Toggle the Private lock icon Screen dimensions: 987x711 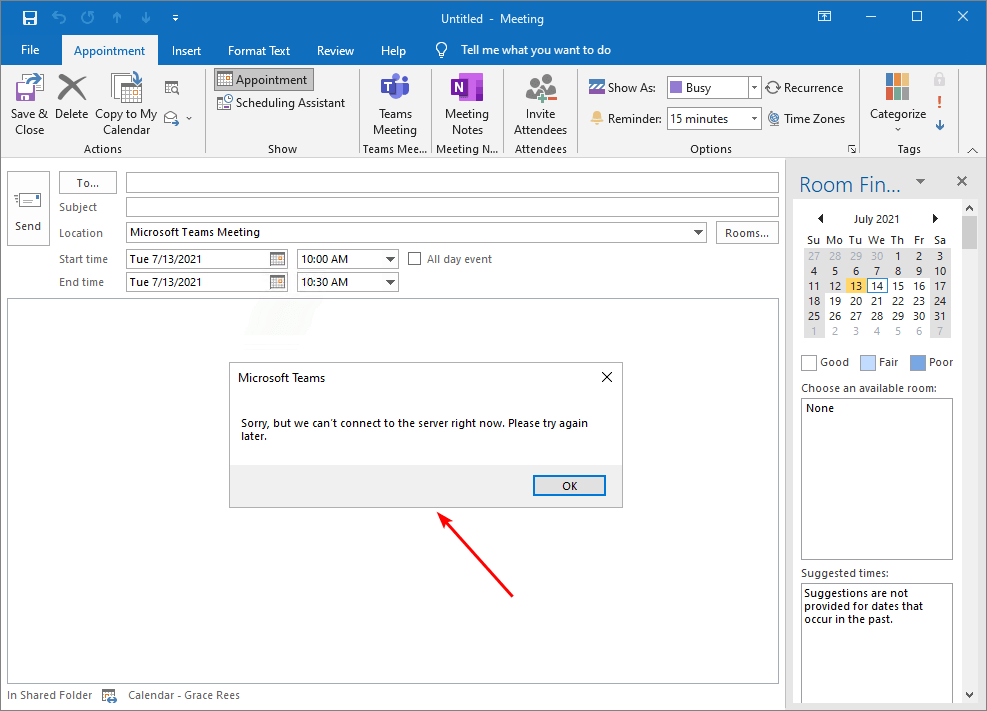(939, 79)
